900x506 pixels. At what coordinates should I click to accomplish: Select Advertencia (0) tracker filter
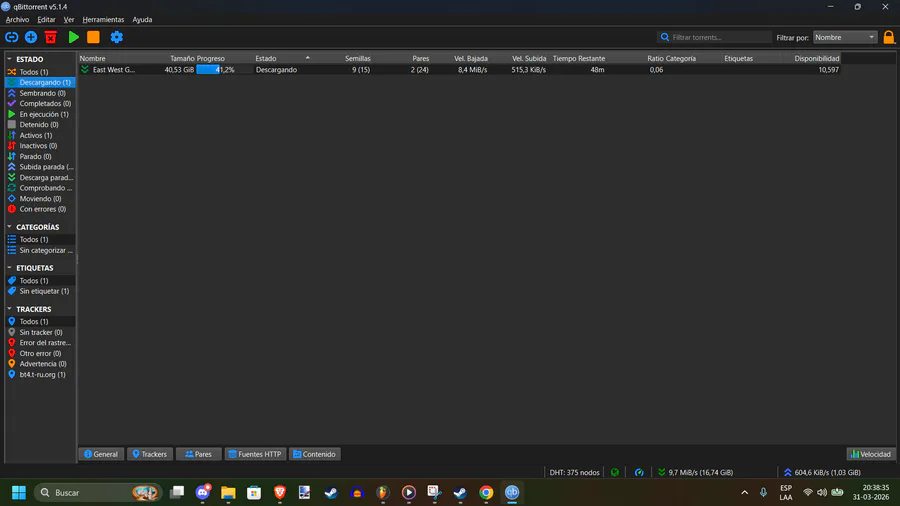[40, 364]
